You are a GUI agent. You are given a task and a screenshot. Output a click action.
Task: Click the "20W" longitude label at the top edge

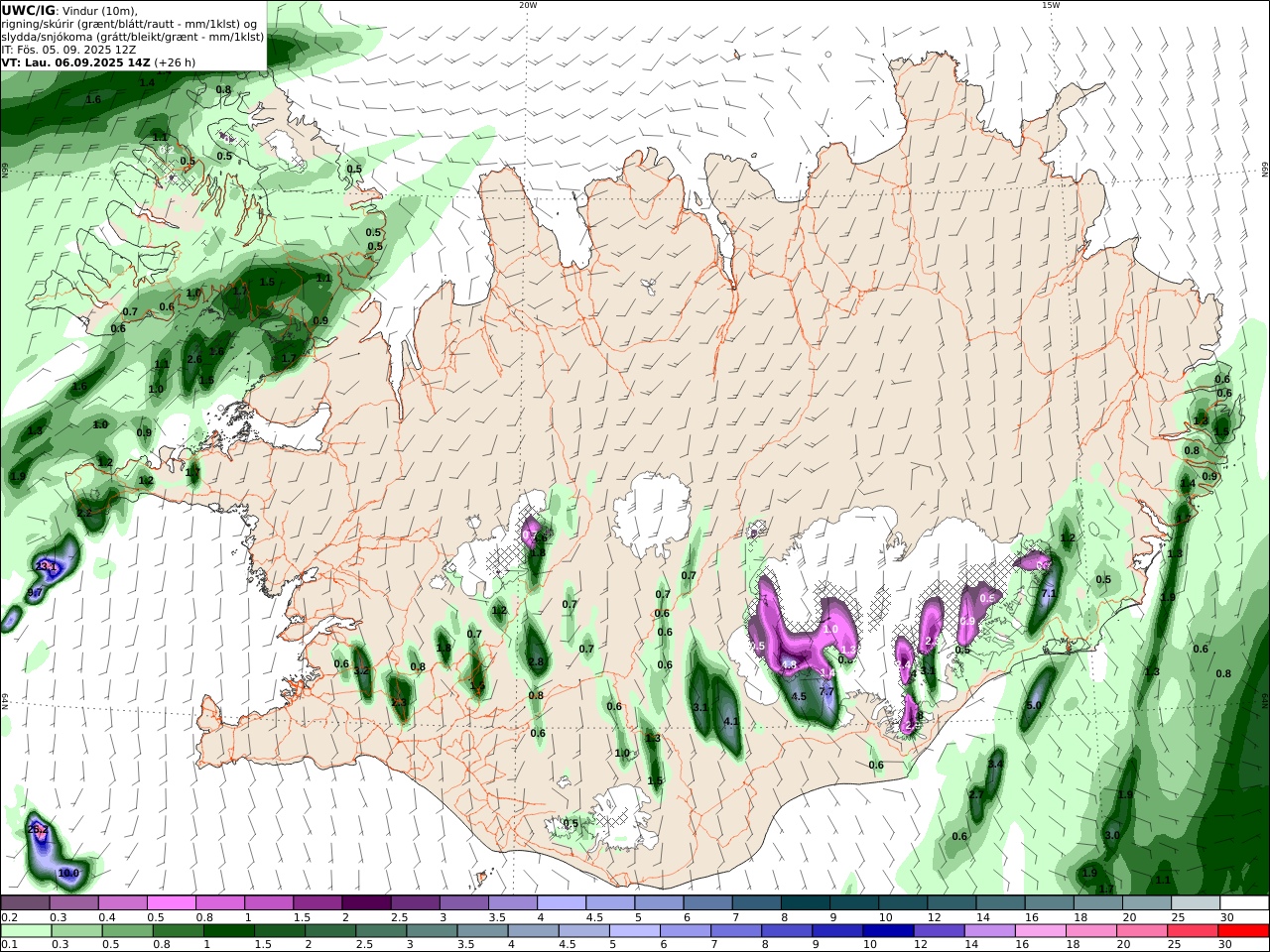(x=528, y=5)
